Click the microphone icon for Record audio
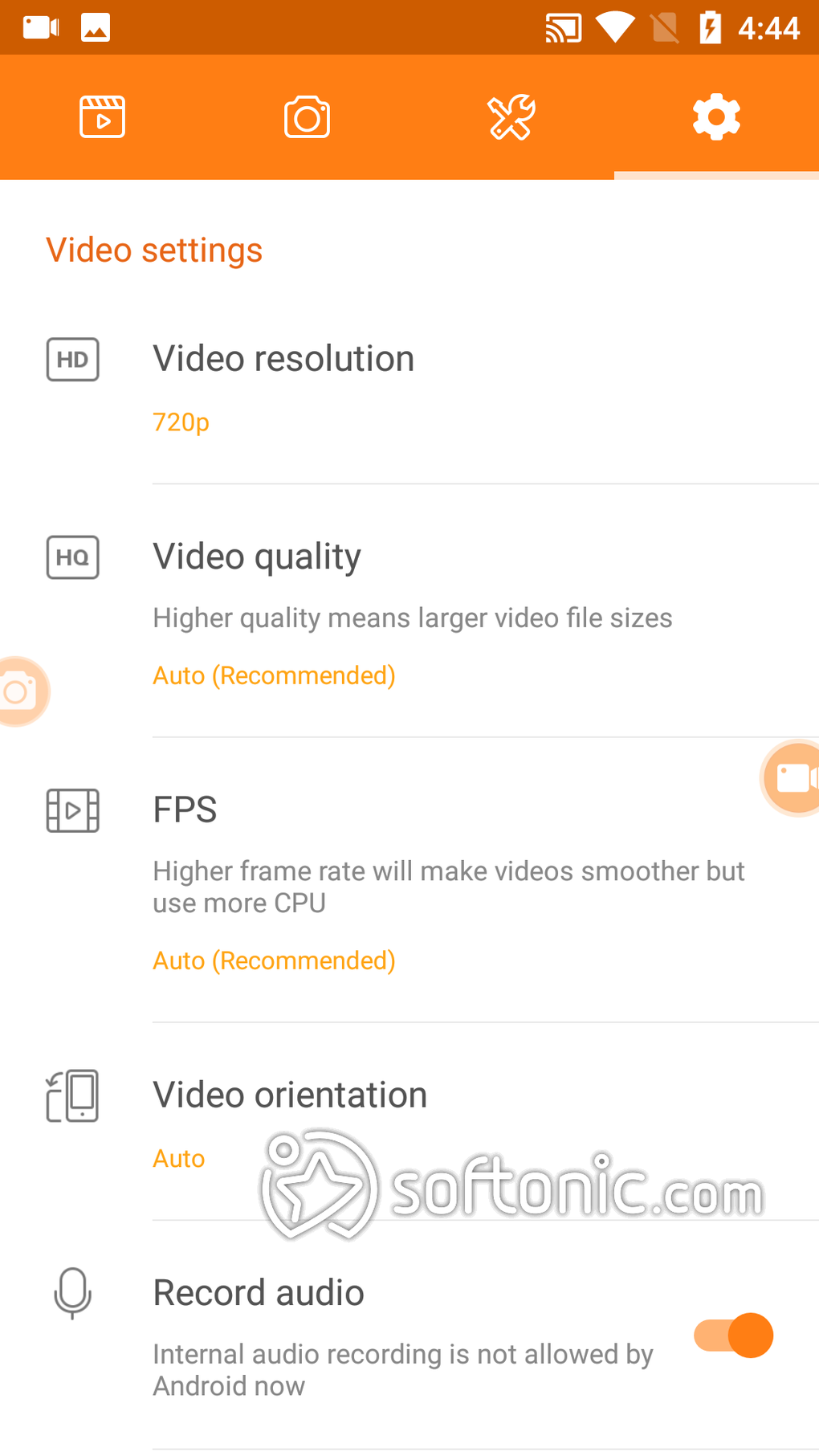Screen dimensions: 819x1456 tap(72, 1293)
